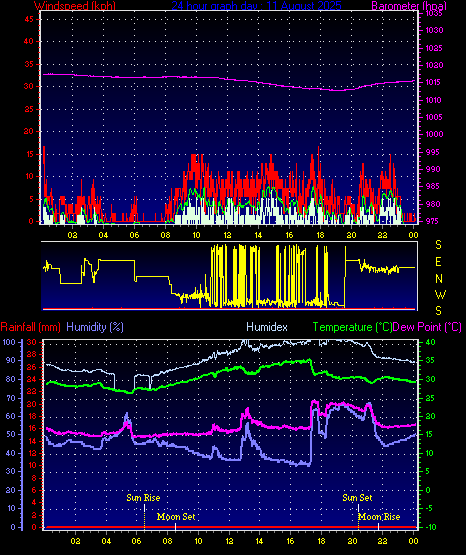Click the Temperature (°C) legend label
This screenshot has height=555, width=466.
click(352, 327)
